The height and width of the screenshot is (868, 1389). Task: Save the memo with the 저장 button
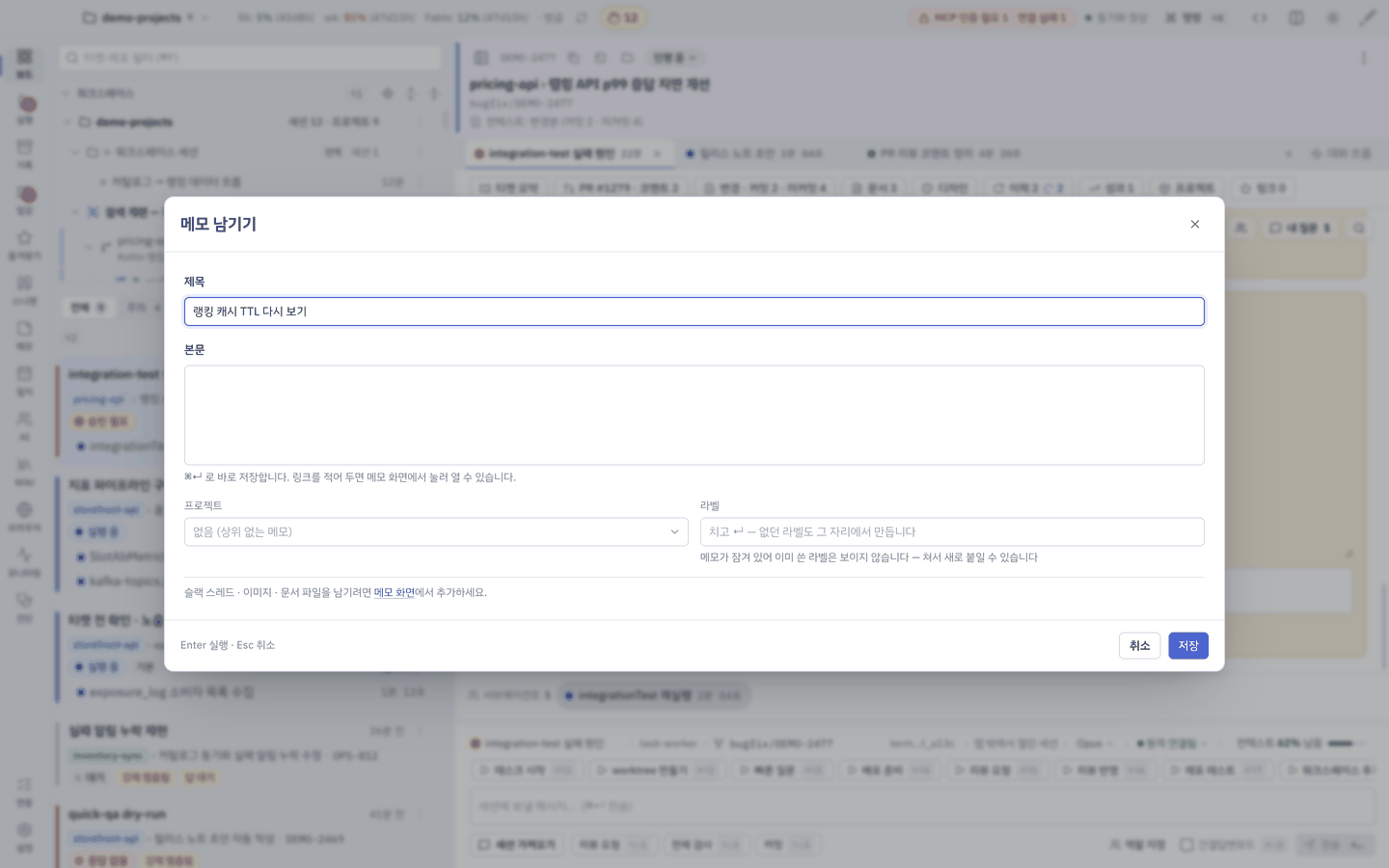point(1187,645)
